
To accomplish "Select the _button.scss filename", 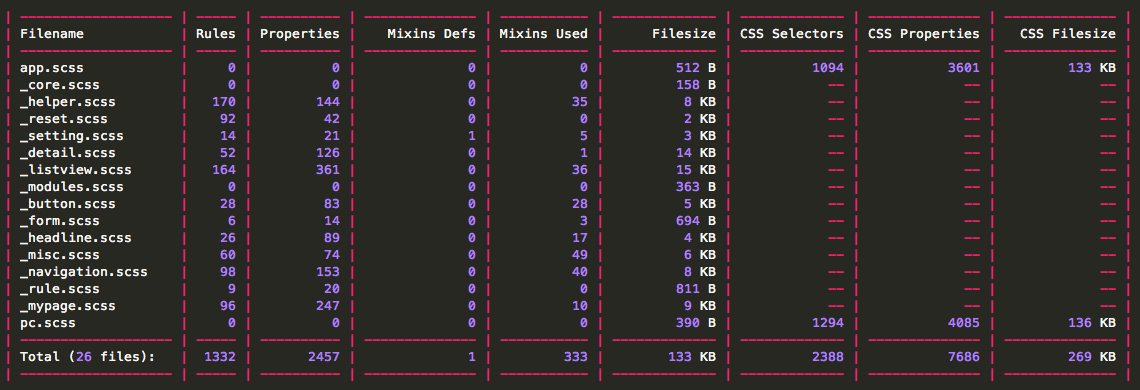I will [x=68, y=204].
